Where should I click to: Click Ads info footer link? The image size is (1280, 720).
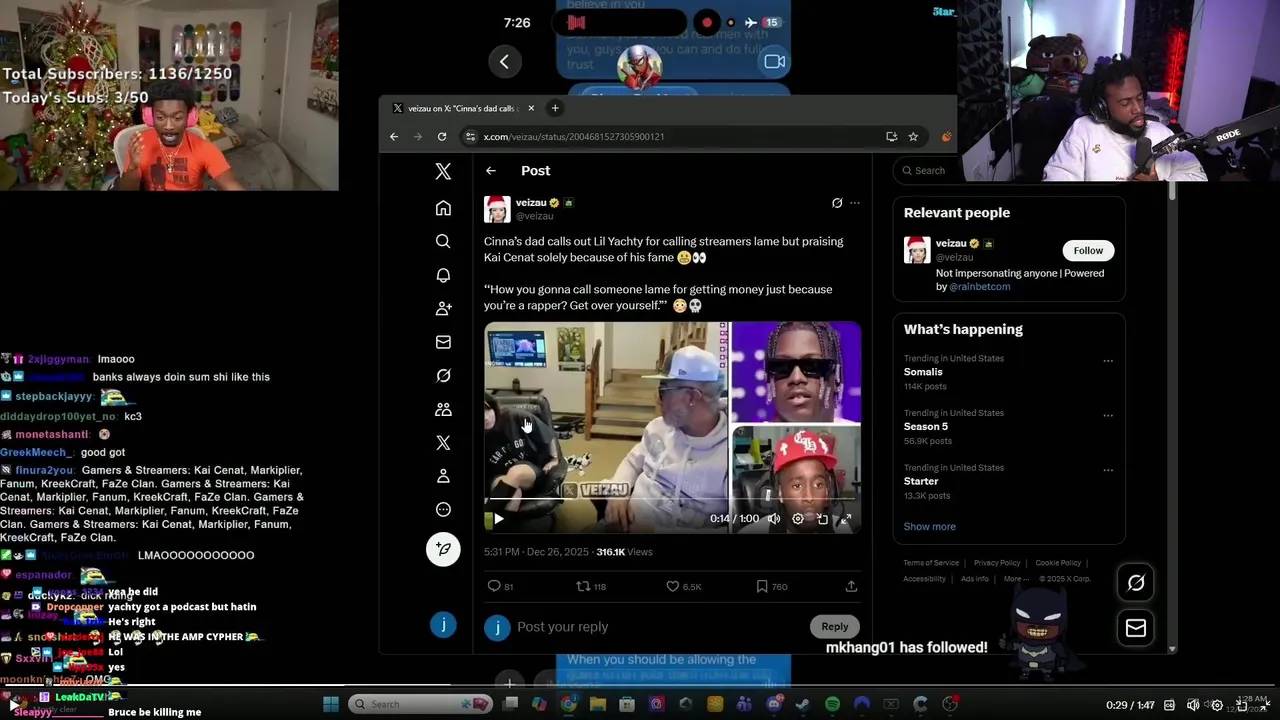(975, 579)
